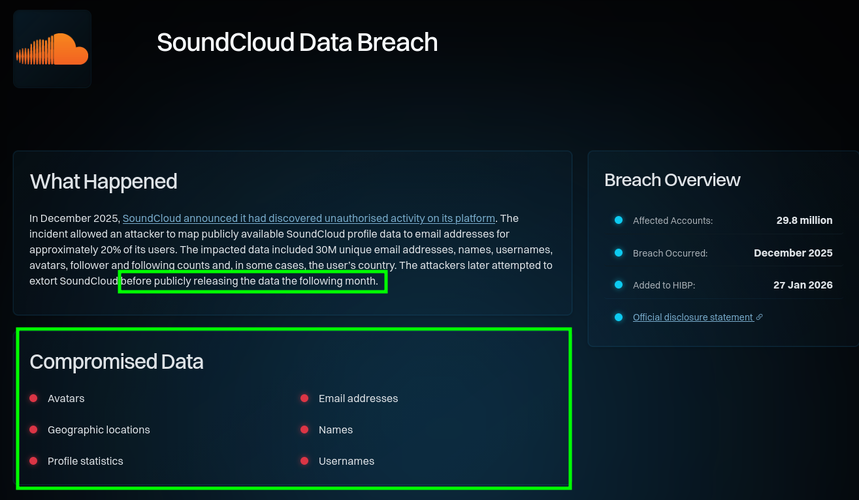Image resolution: width=859 pixels, height=500 pixels.
Task: Click the Breach Overview panel heading
Action: click(x=672, y=180)
